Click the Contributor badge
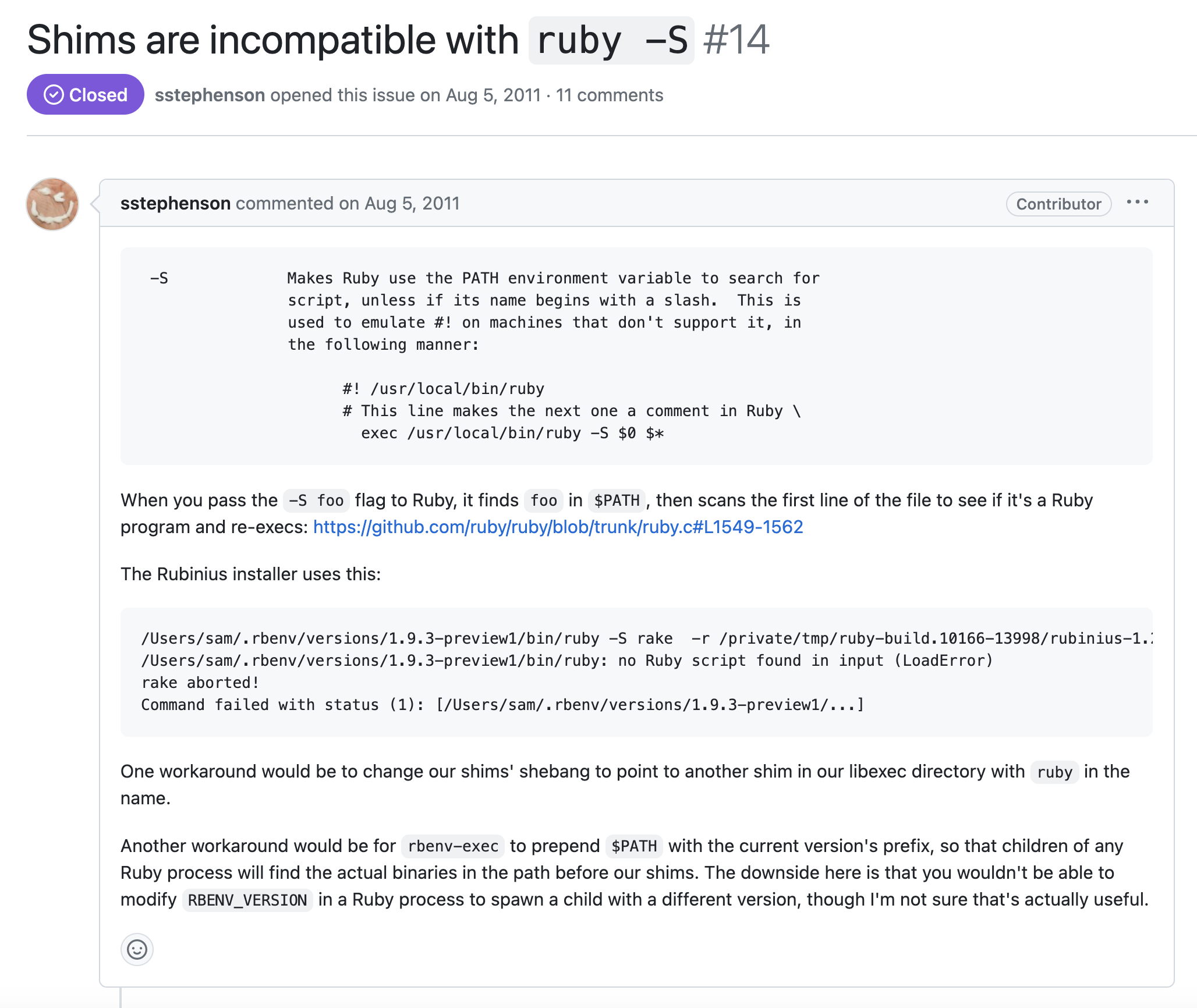The image size is (1197, 1008). [x=1058, y=204]
